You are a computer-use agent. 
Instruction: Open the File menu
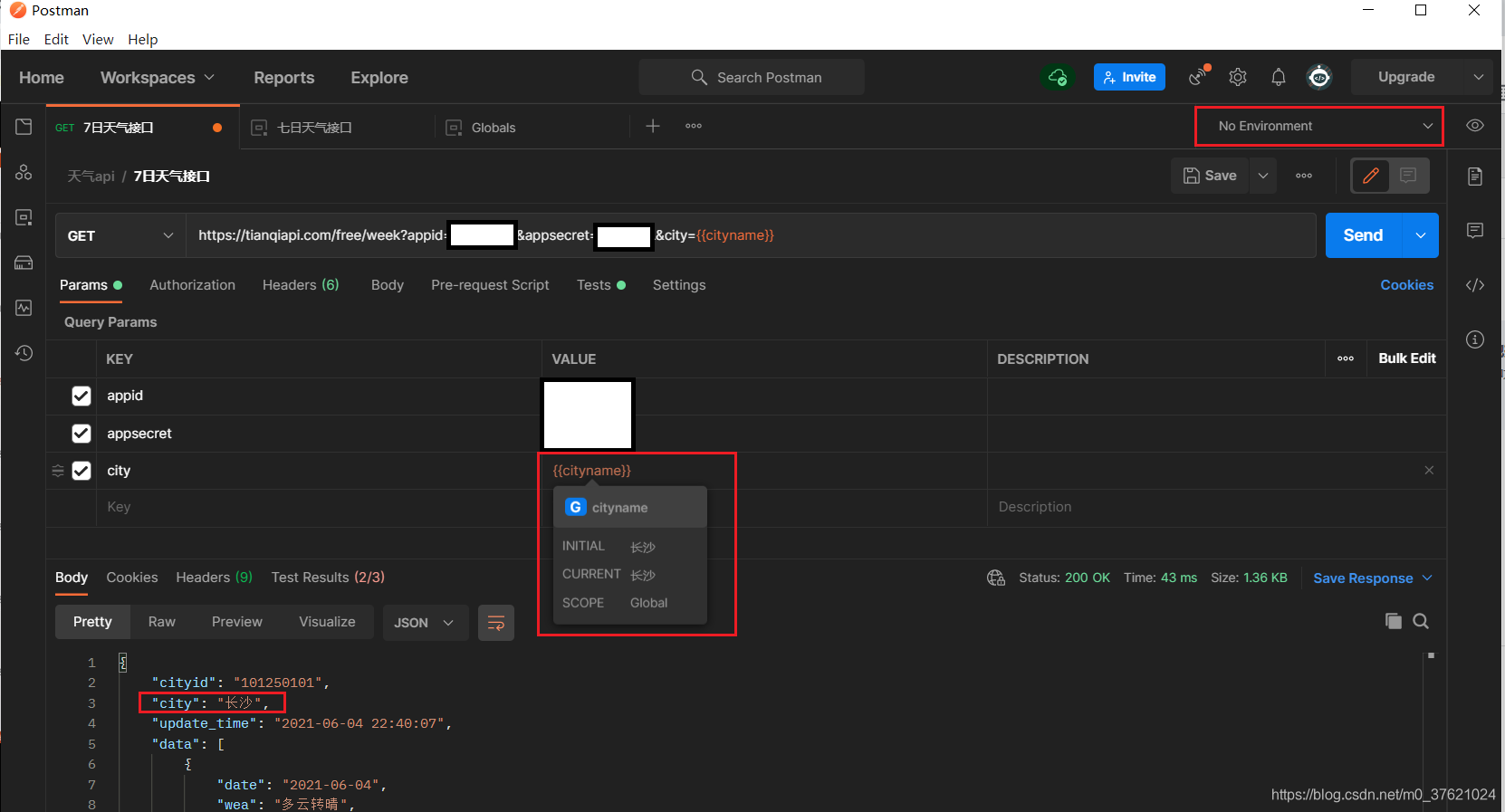19,39
